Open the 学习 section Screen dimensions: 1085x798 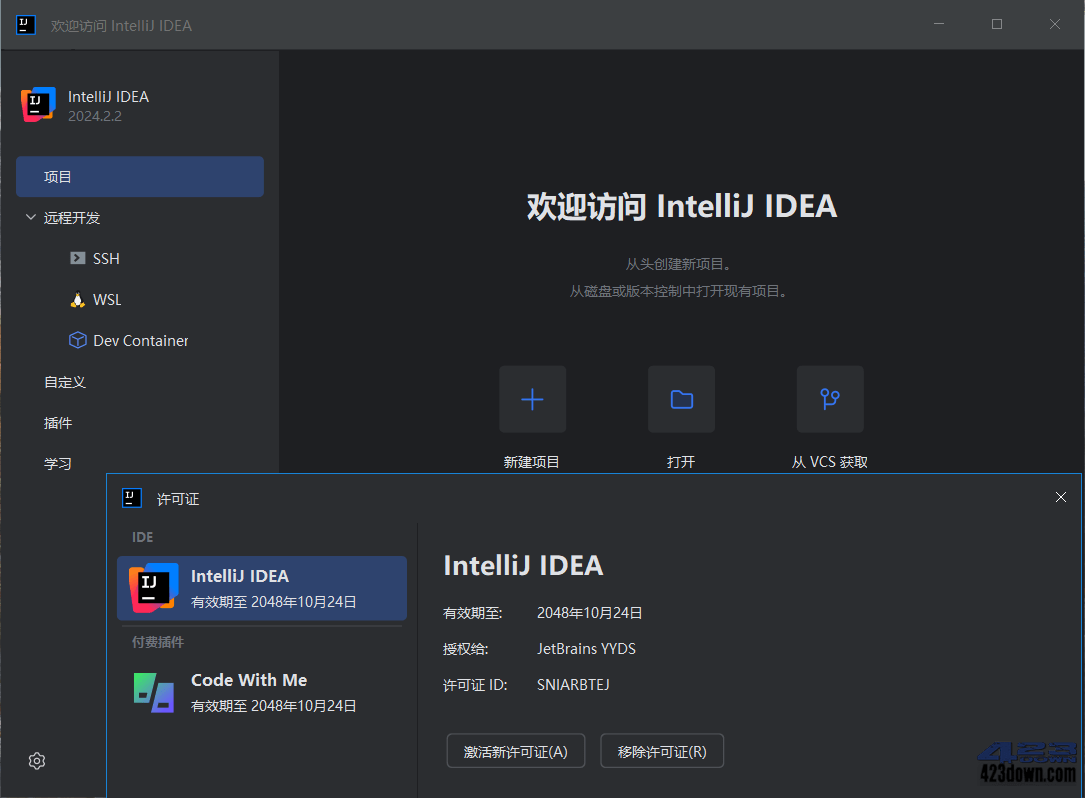click(57, 463)
